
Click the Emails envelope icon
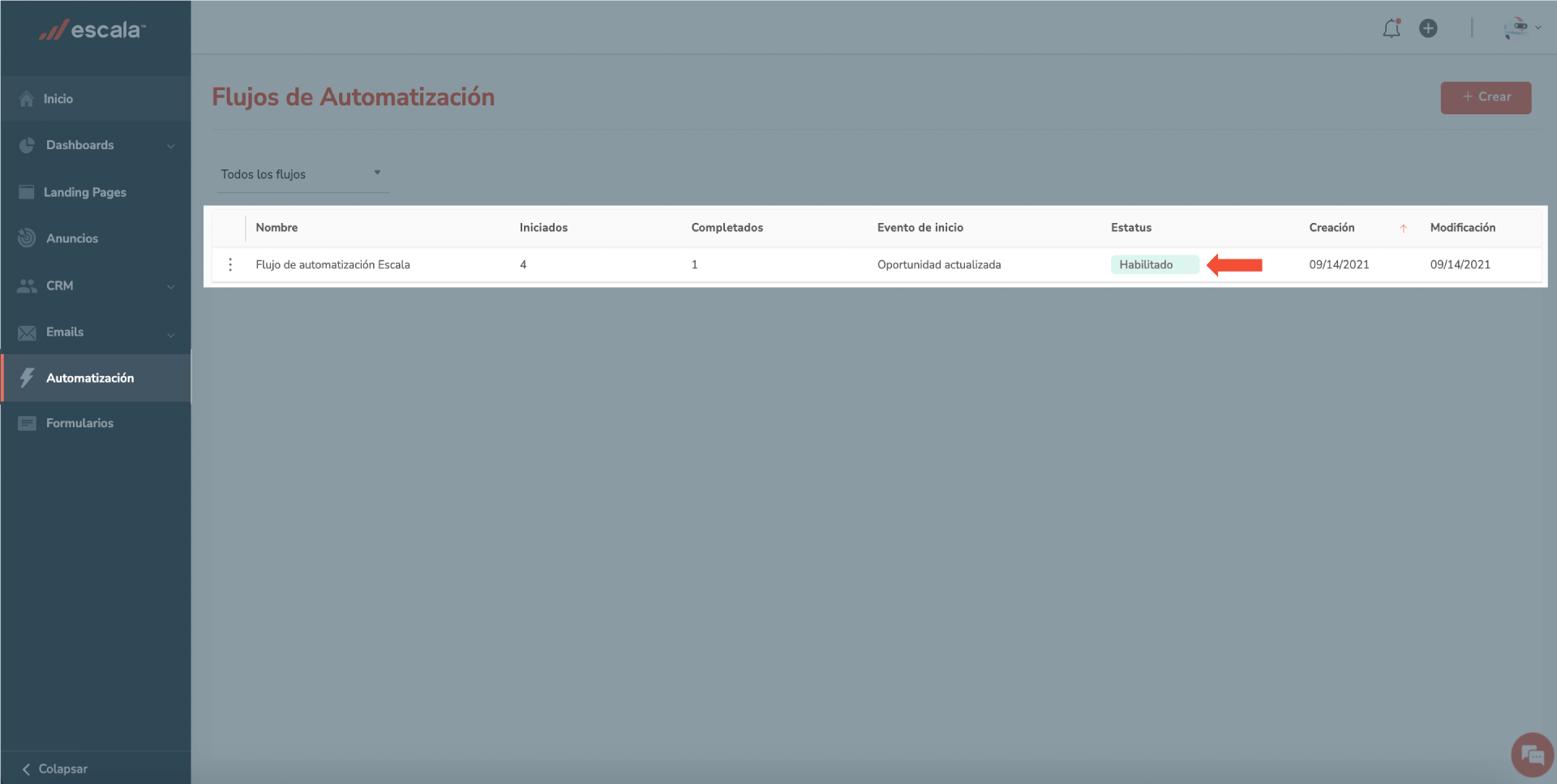pyautogui.click(x=27, y=332)
